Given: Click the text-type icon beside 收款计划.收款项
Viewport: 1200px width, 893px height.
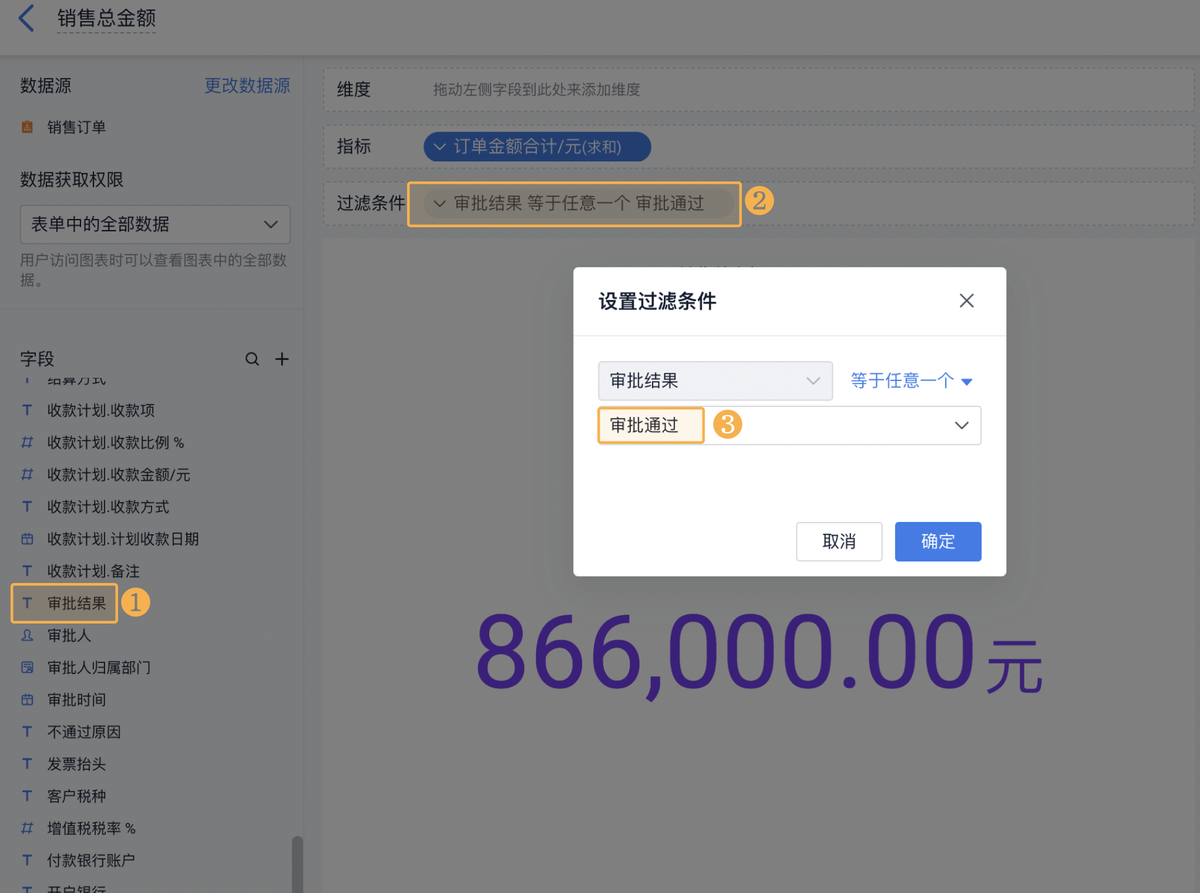Looking at the screenshot, I should click(27, 411).
